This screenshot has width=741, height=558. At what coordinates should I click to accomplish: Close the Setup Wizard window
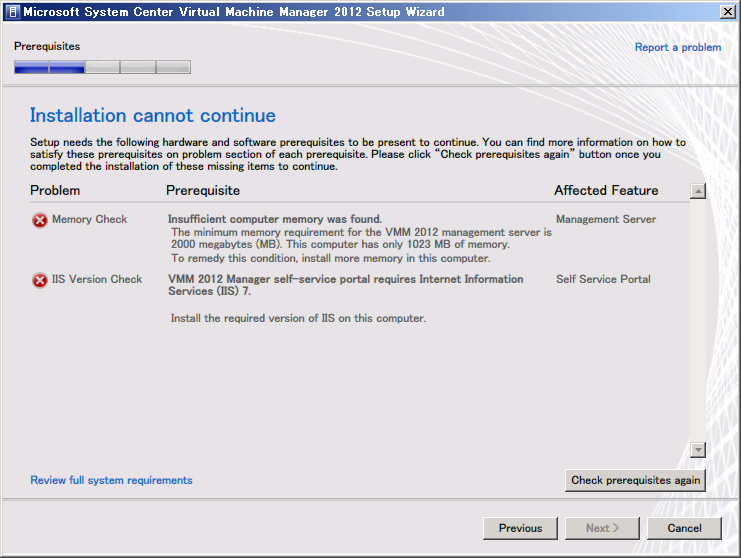click(x=728, y=12)
